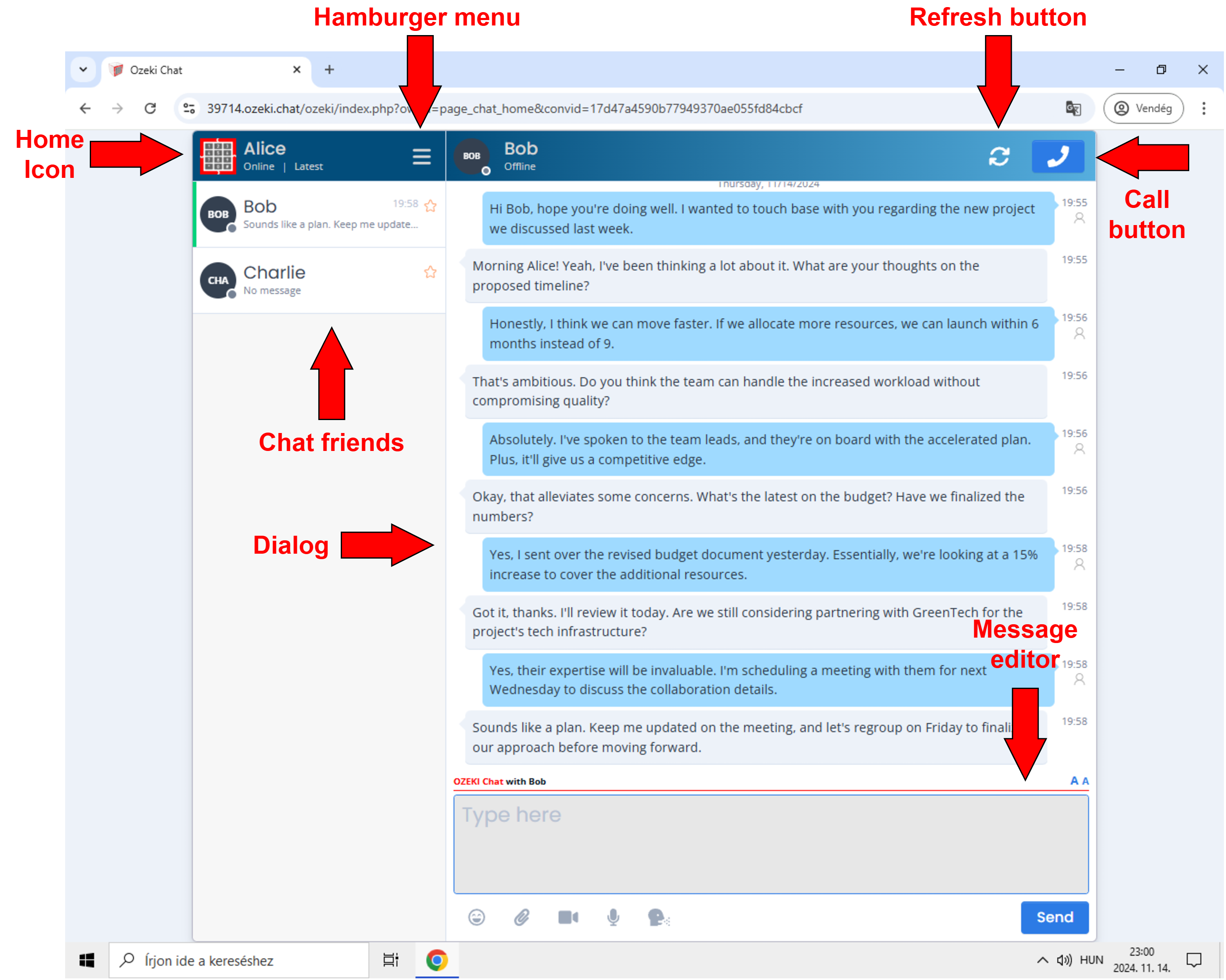
Task: Record voice with the microphone icon
Action: 613,917
